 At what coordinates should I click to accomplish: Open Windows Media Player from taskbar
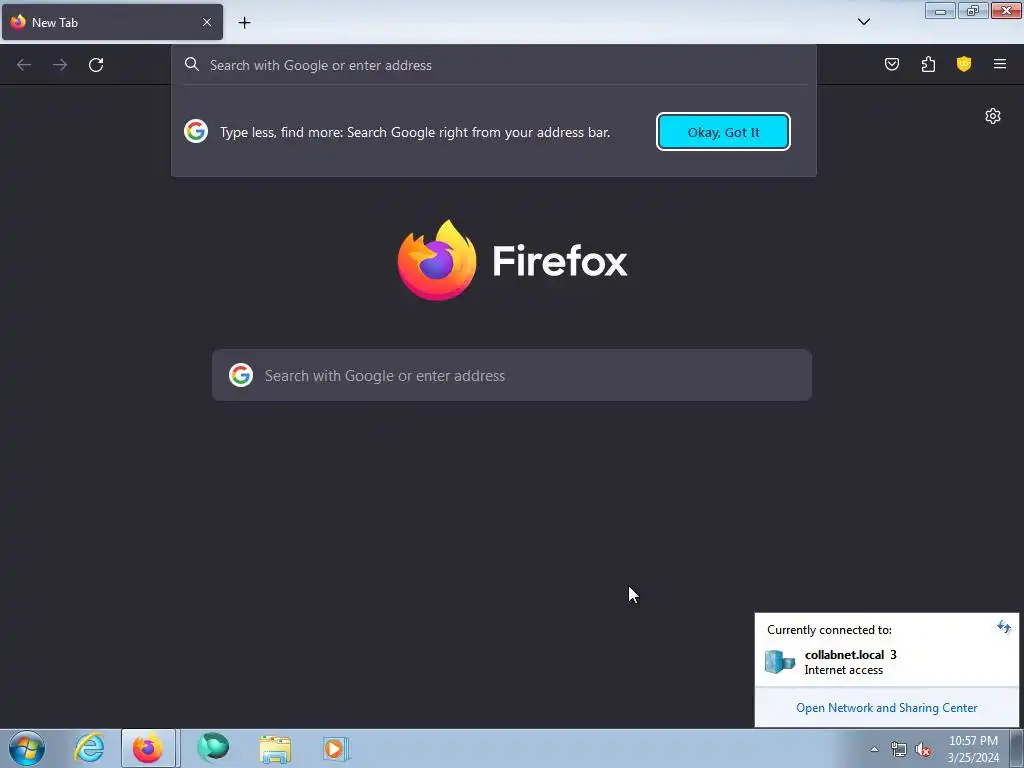(336, 749)
